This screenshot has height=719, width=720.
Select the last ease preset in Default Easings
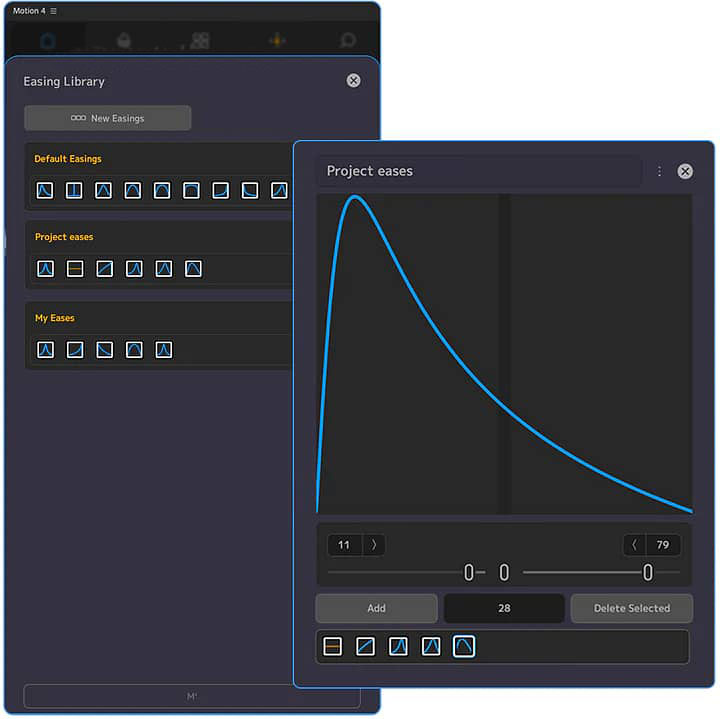[279, 190]
